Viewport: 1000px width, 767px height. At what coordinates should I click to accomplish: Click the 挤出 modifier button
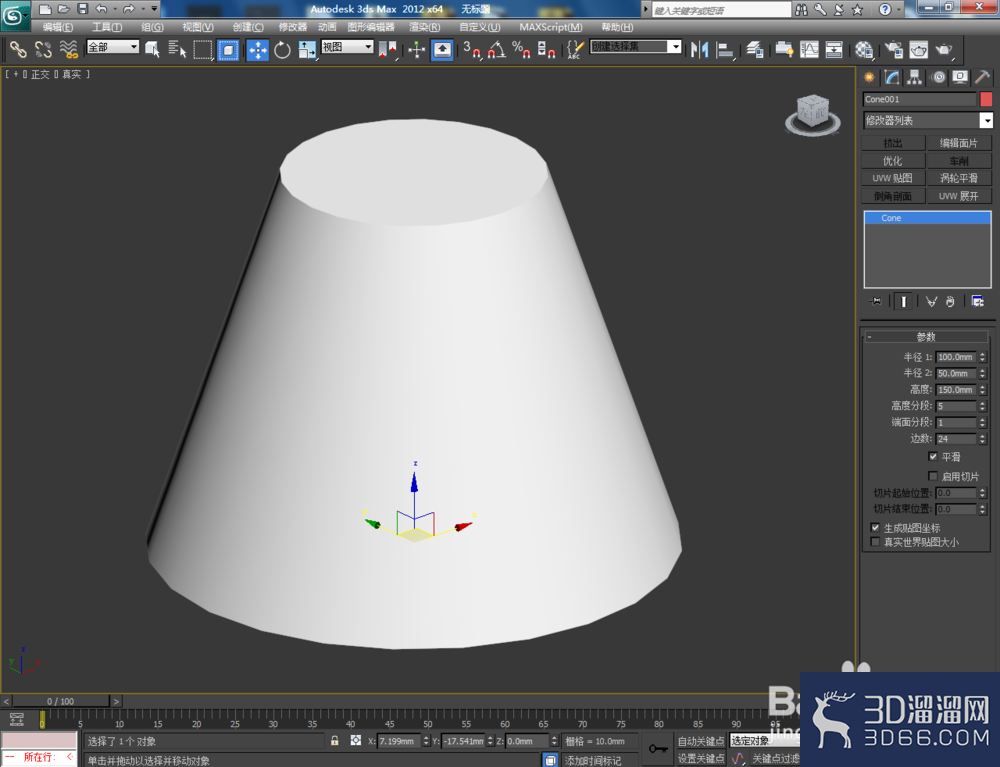(893, 143)
